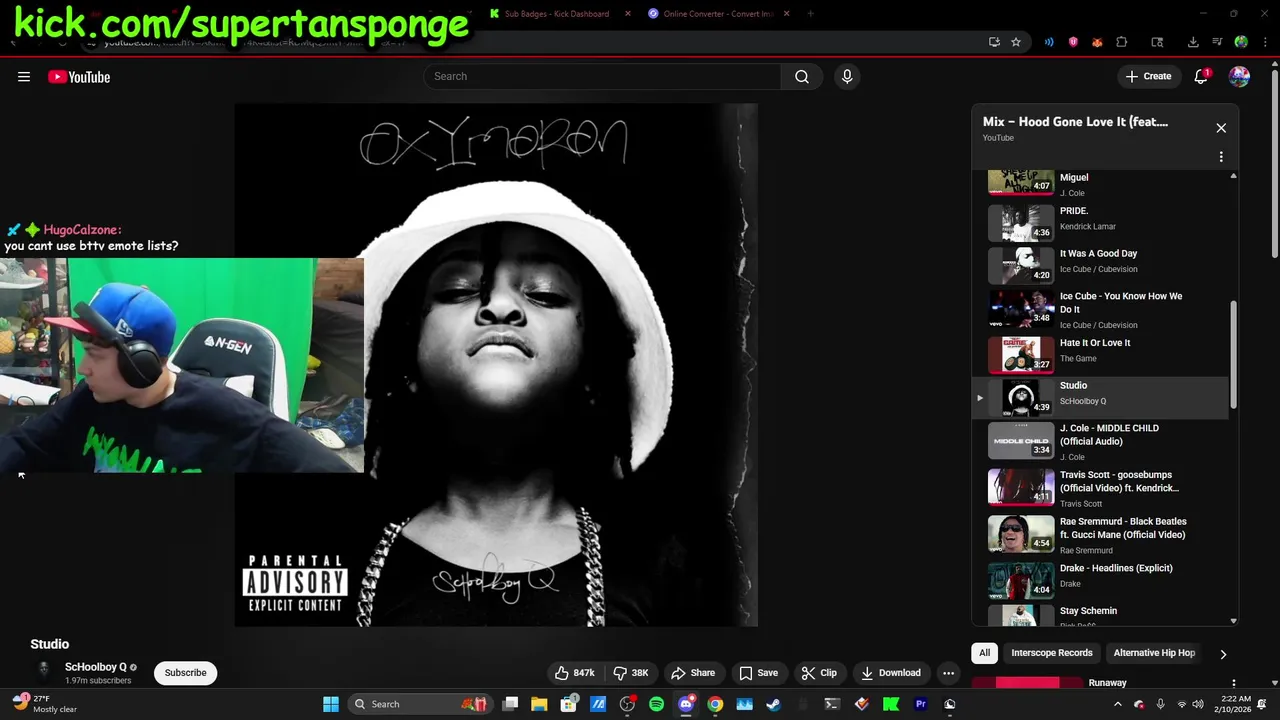Screen dimensions: 1280x720
Task: Play Hate It Or Love It
Action: point(1100,354)
